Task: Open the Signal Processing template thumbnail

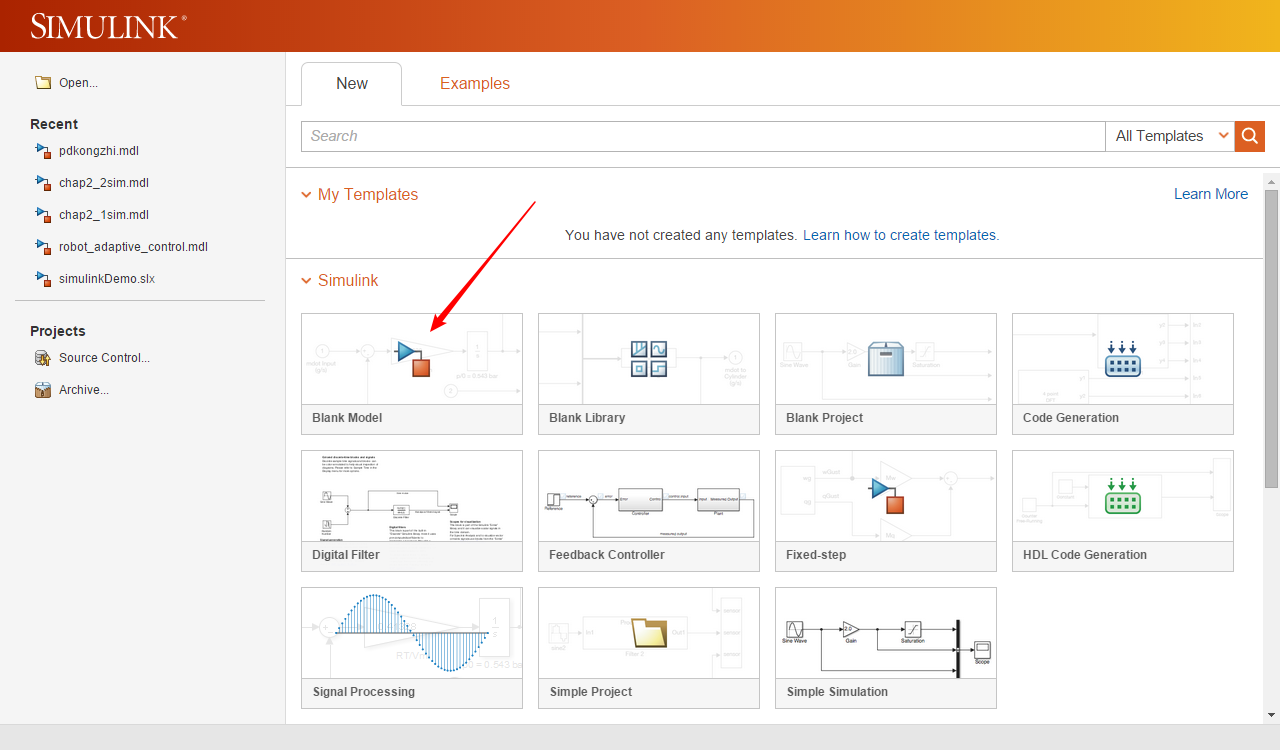Action: tap(412, 633)
